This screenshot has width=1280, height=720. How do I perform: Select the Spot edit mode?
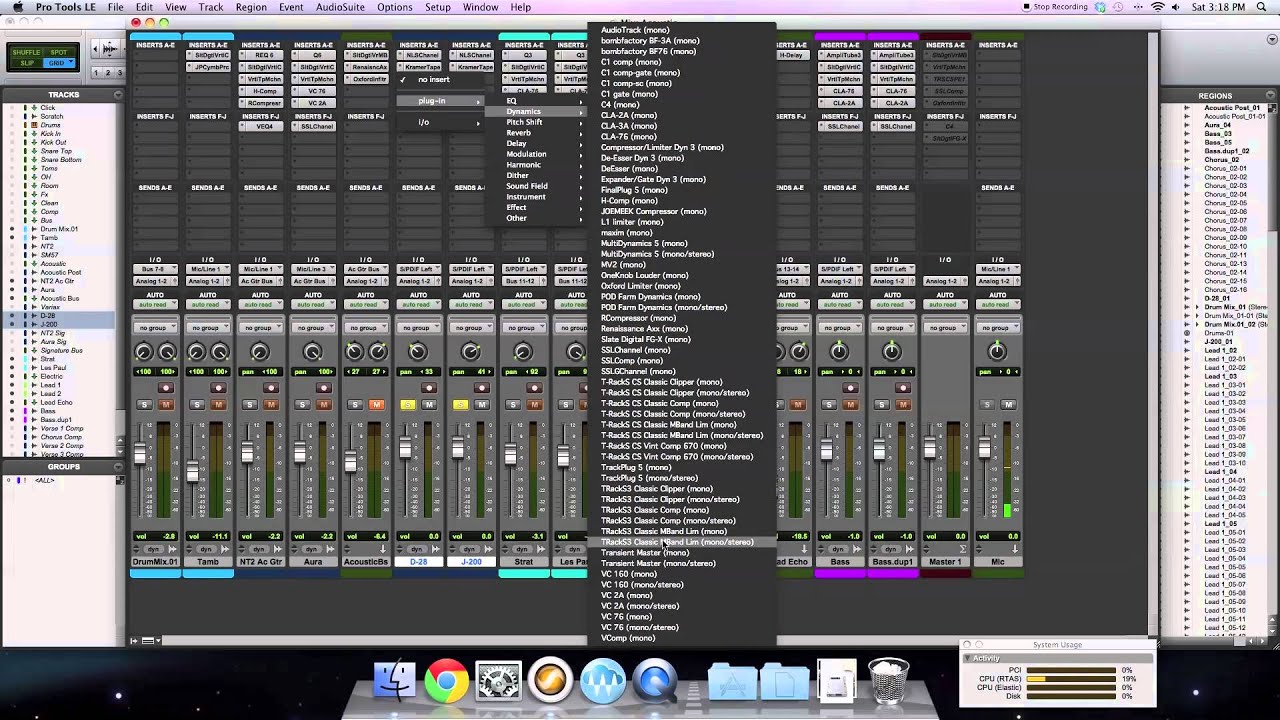59,52
